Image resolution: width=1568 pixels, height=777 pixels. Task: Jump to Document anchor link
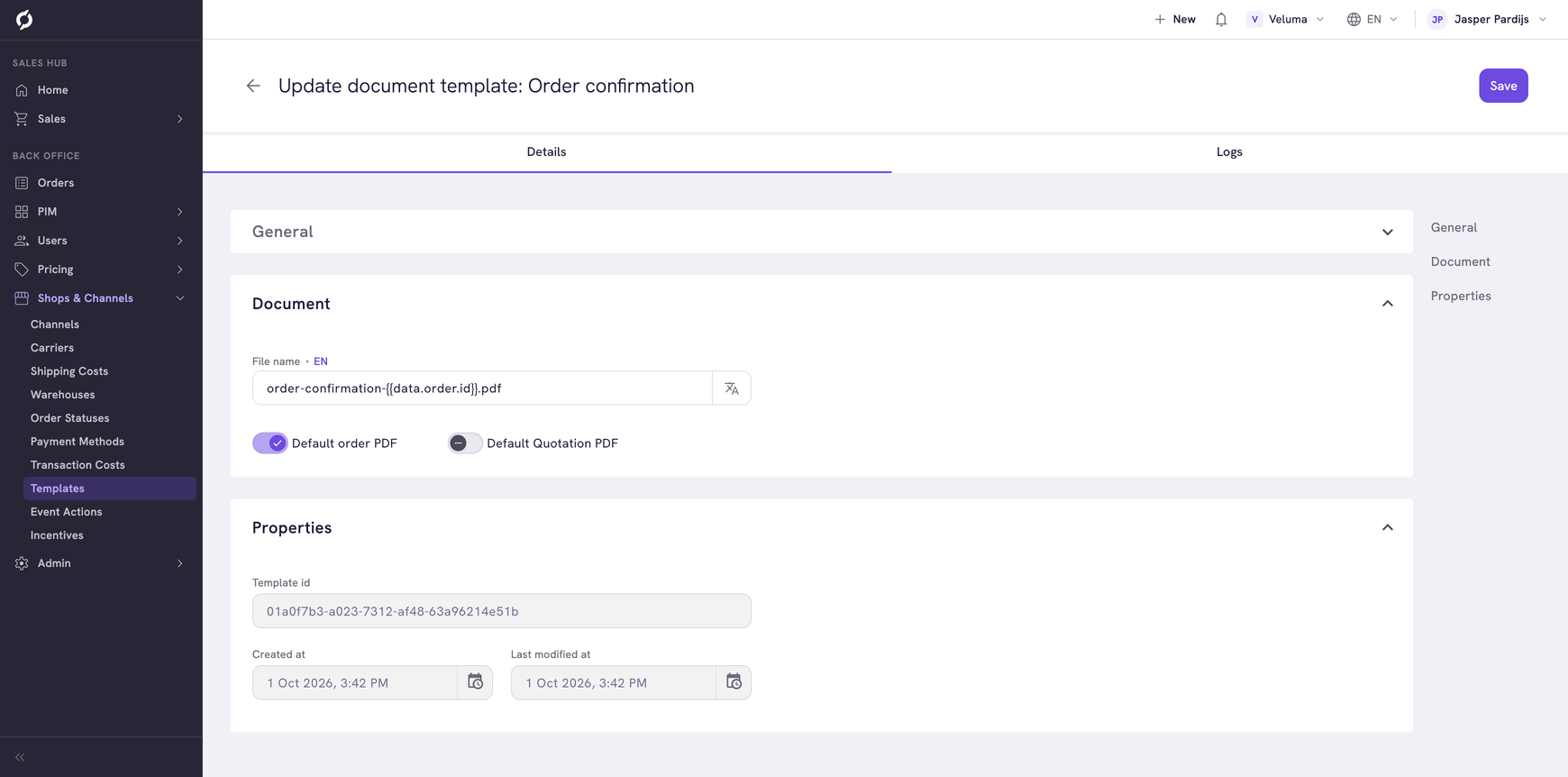point(1460,262)
